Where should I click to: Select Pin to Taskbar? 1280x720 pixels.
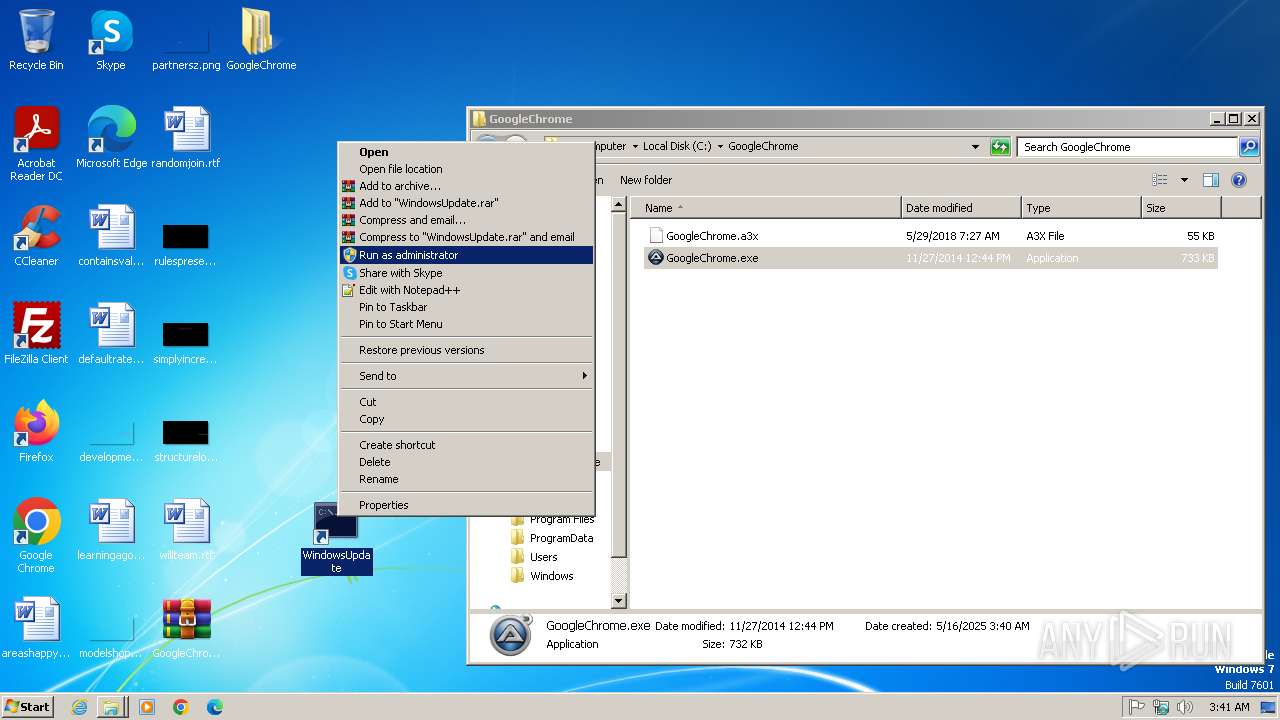(x=465, y=307)
